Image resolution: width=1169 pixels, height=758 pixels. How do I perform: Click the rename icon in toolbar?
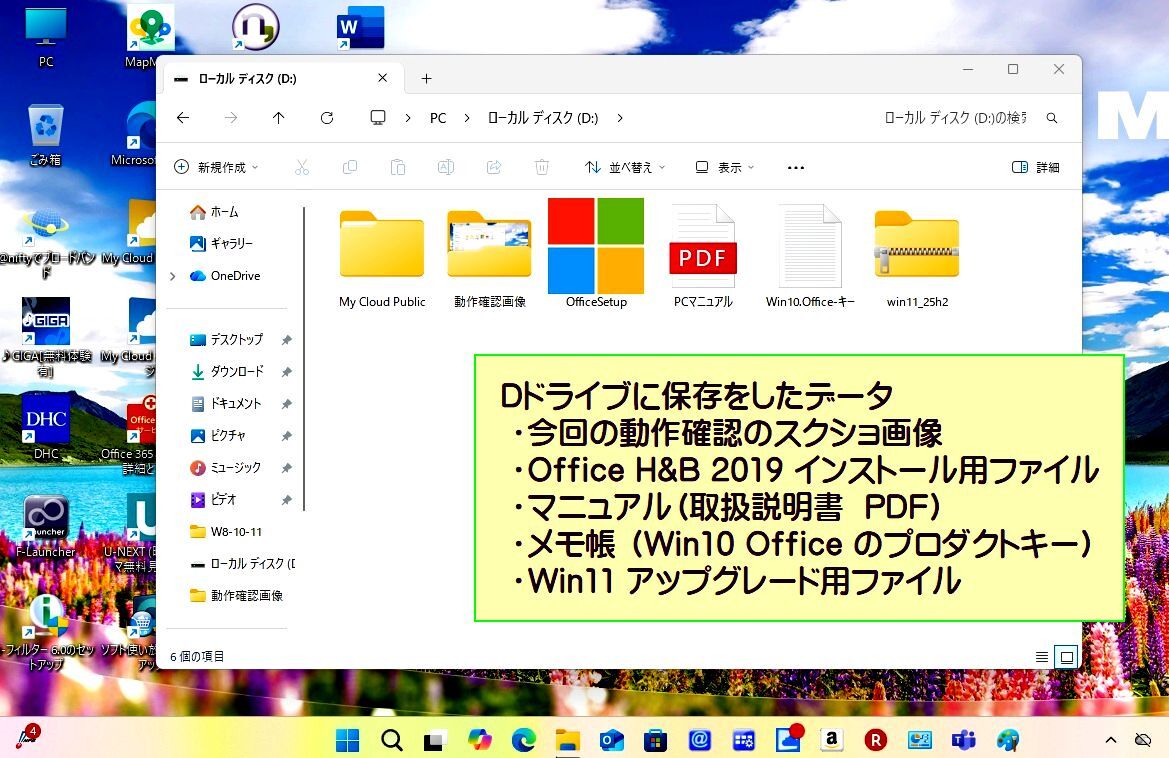click(x=446, y=167)
